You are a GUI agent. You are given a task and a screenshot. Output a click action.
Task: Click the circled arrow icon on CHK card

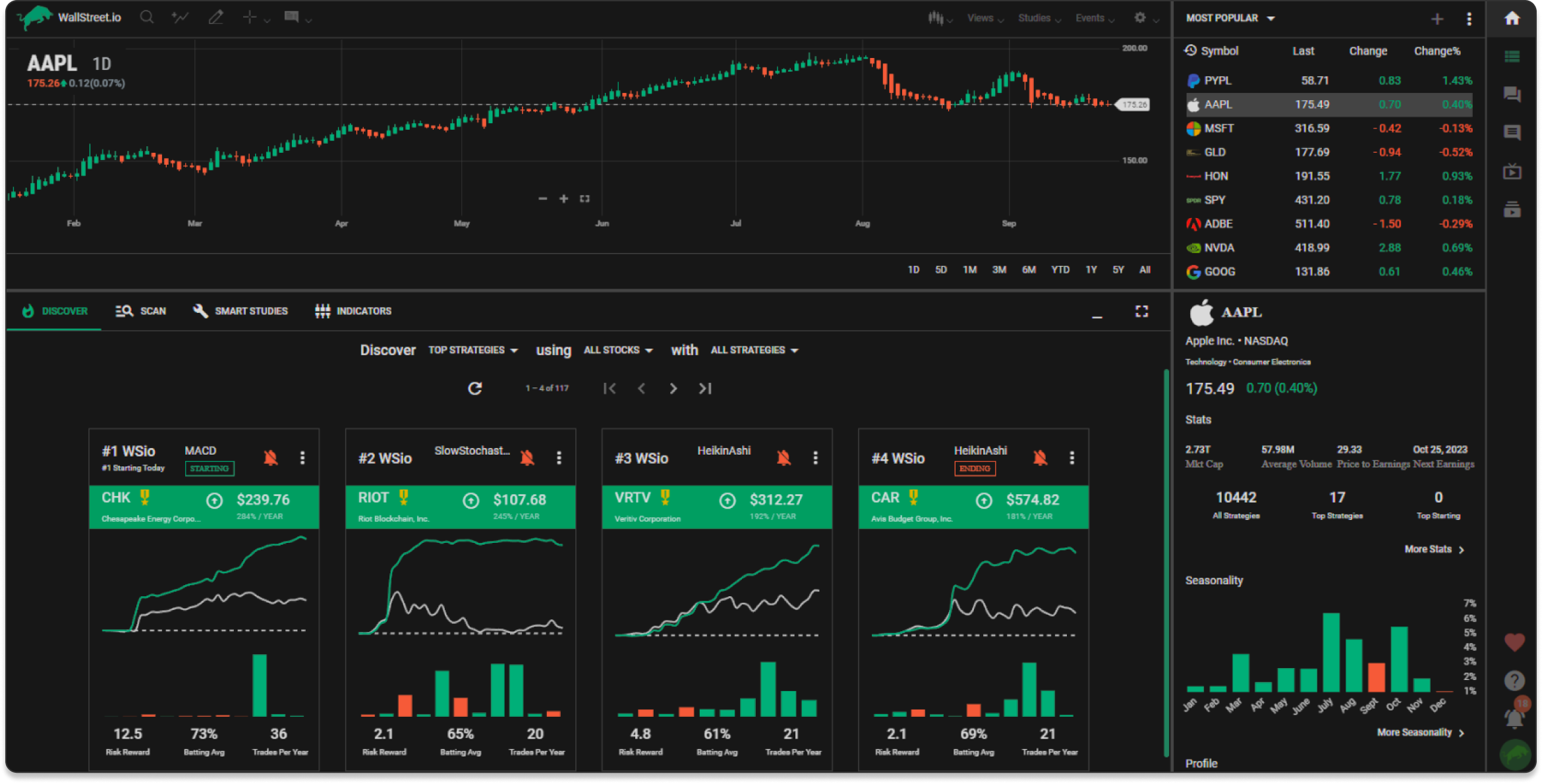[215, 501]
